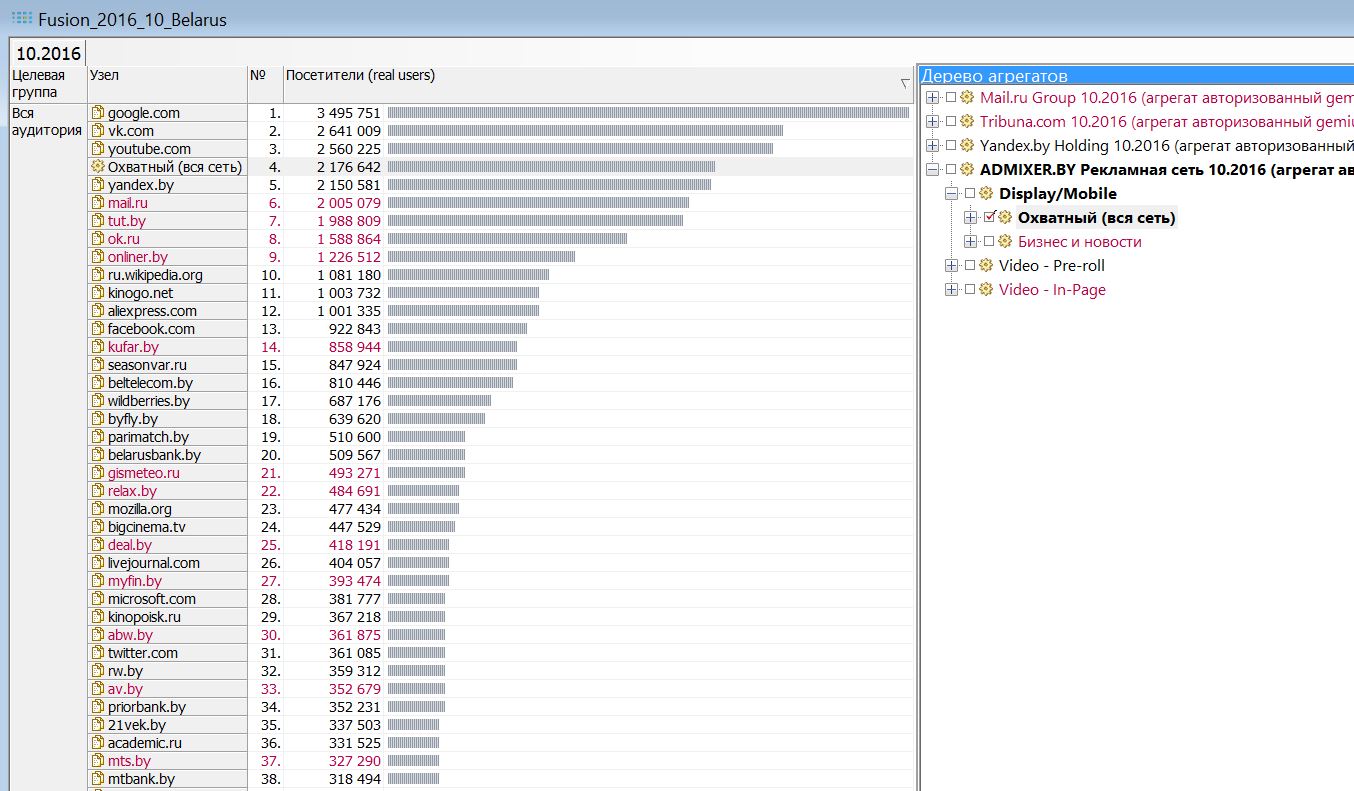This screenshot has width=1354, height=791.
Task: Click the gear icon of Yandex.by Holding
Action: 967,145
